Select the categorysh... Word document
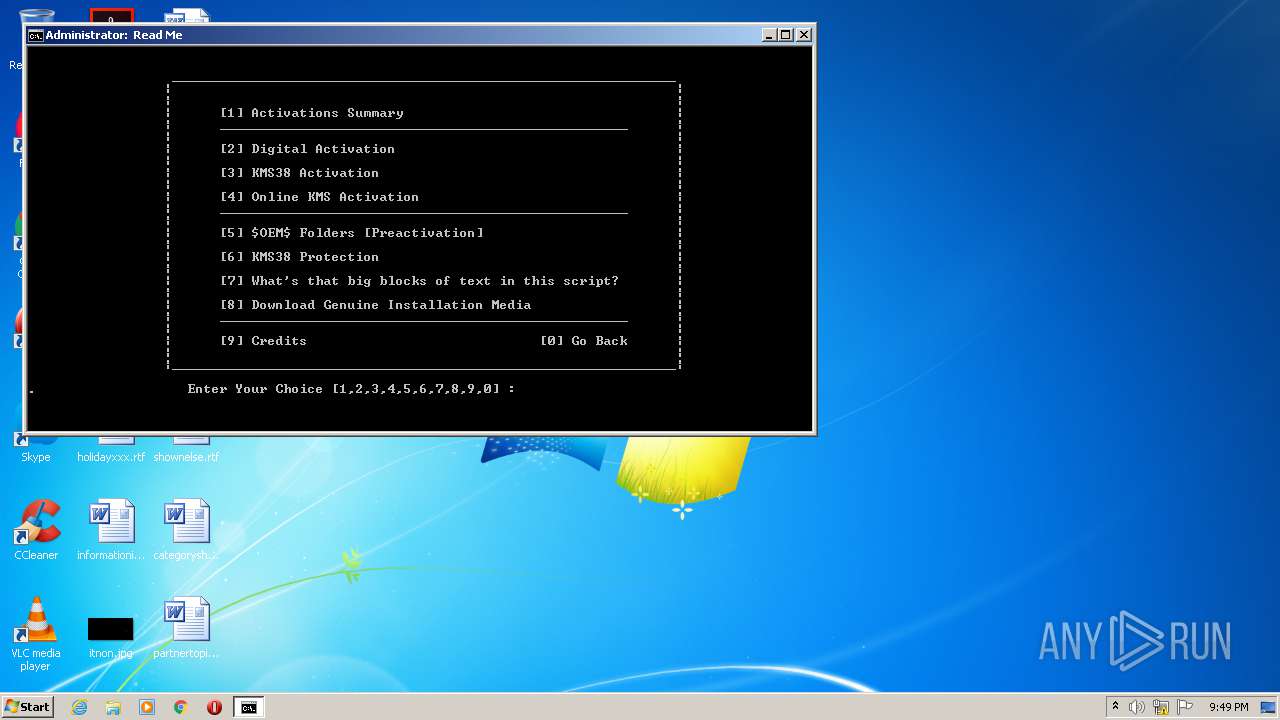 186,530
